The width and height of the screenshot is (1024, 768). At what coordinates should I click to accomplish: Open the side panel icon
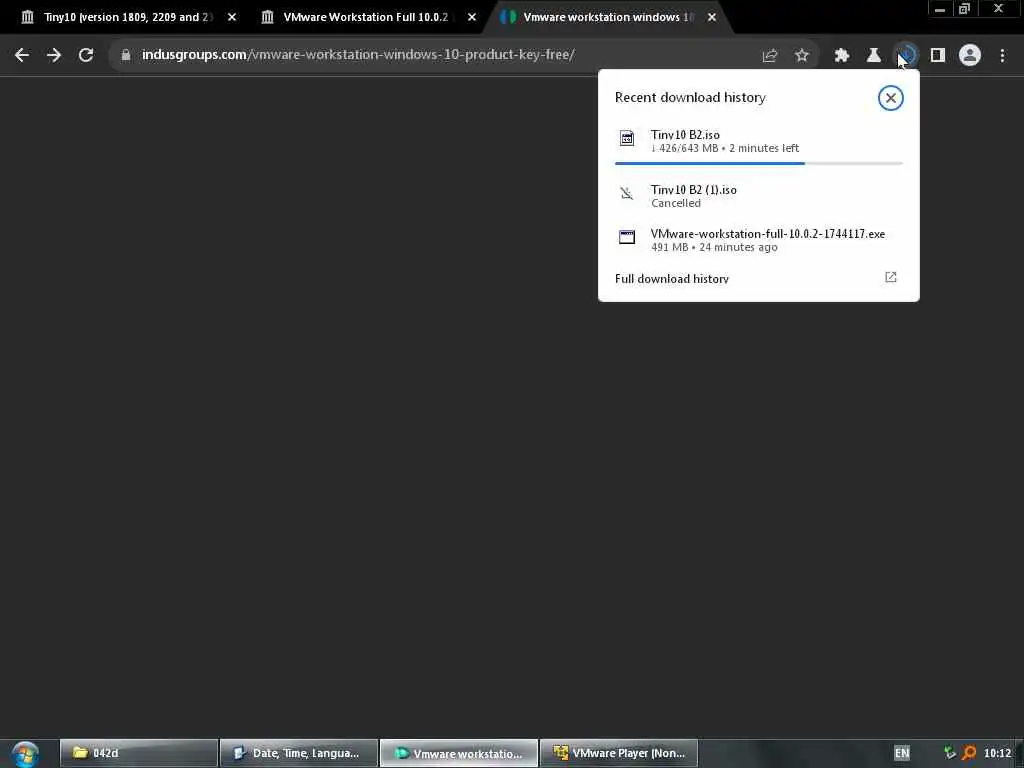click(938, 56)
